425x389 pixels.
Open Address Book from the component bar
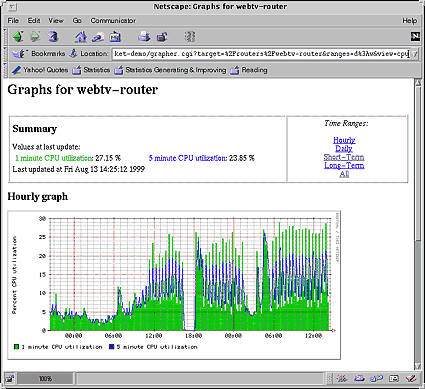(394, 379)
